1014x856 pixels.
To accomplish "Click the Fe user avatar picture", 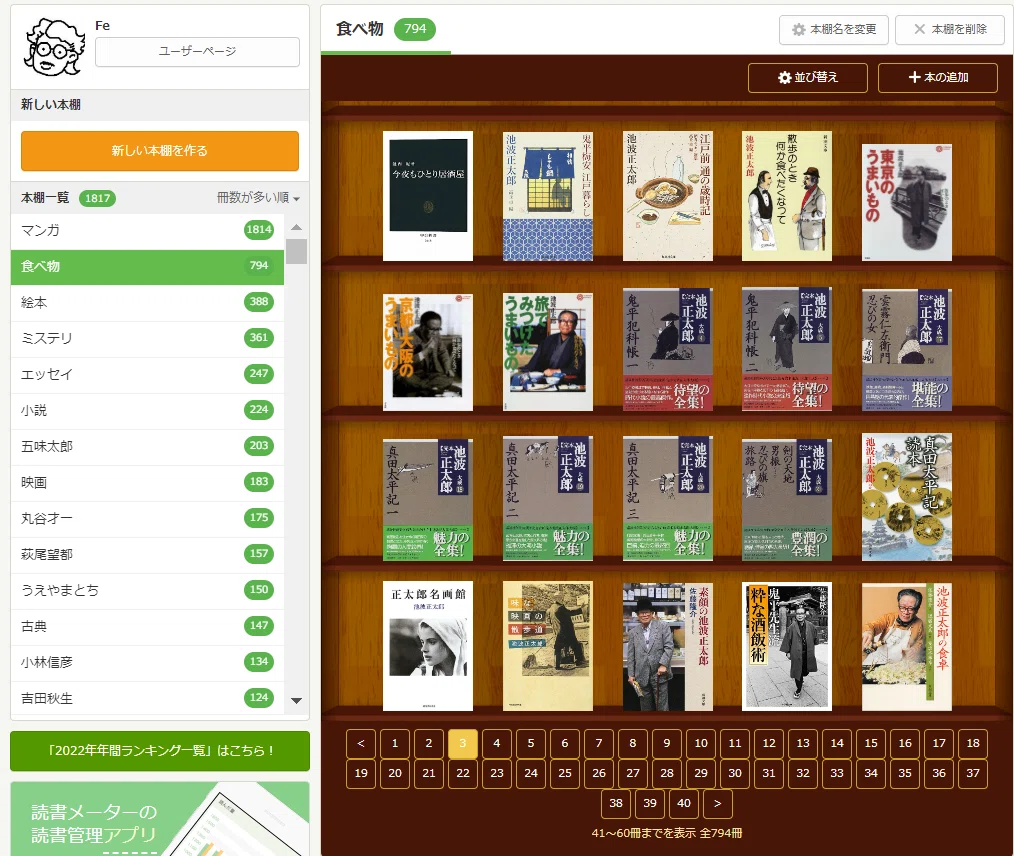I will coord(54,47).
